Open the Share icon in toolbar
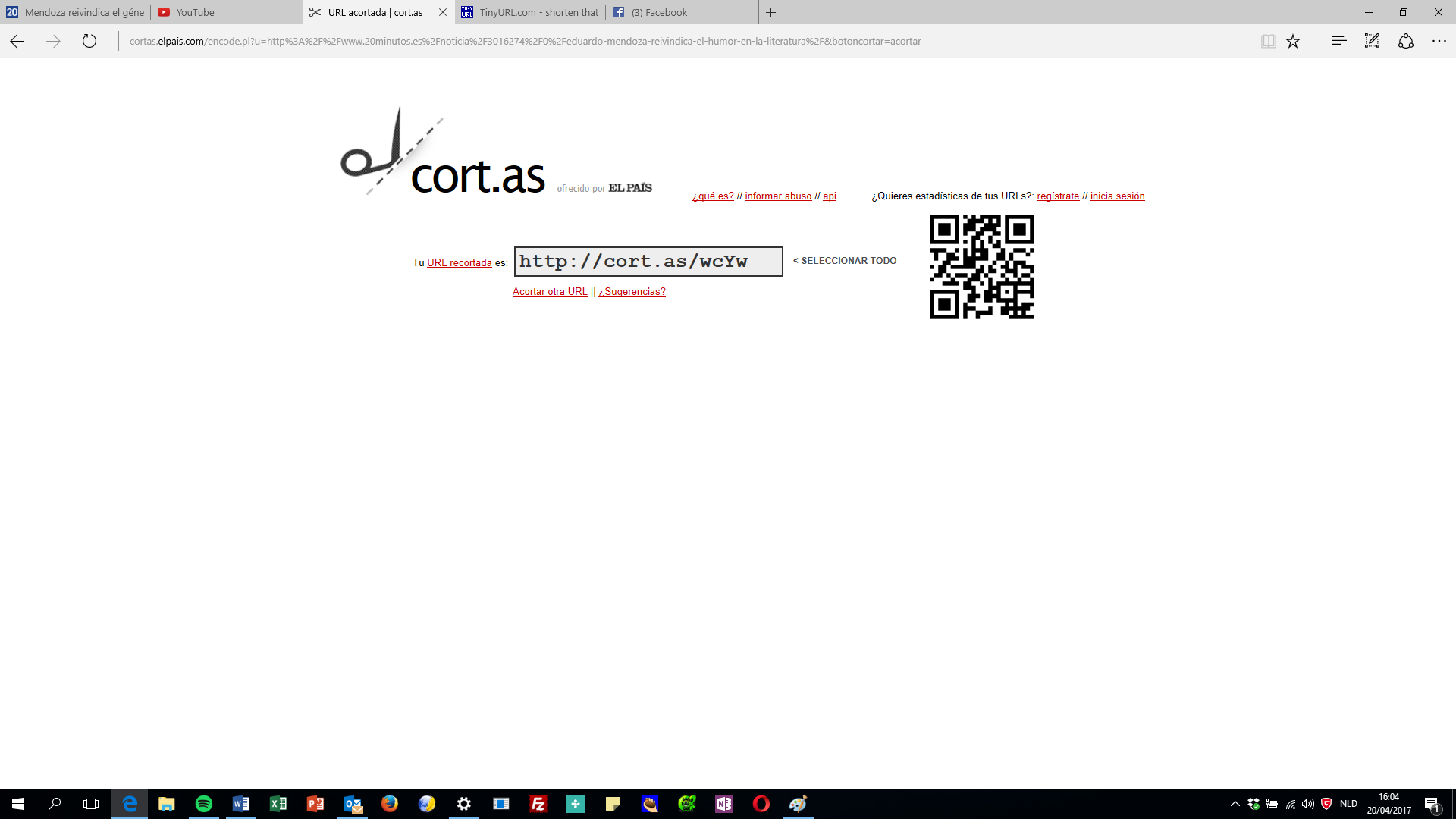The width and height of the screenshot is (1456, 819). click(x=1406, y=41)
